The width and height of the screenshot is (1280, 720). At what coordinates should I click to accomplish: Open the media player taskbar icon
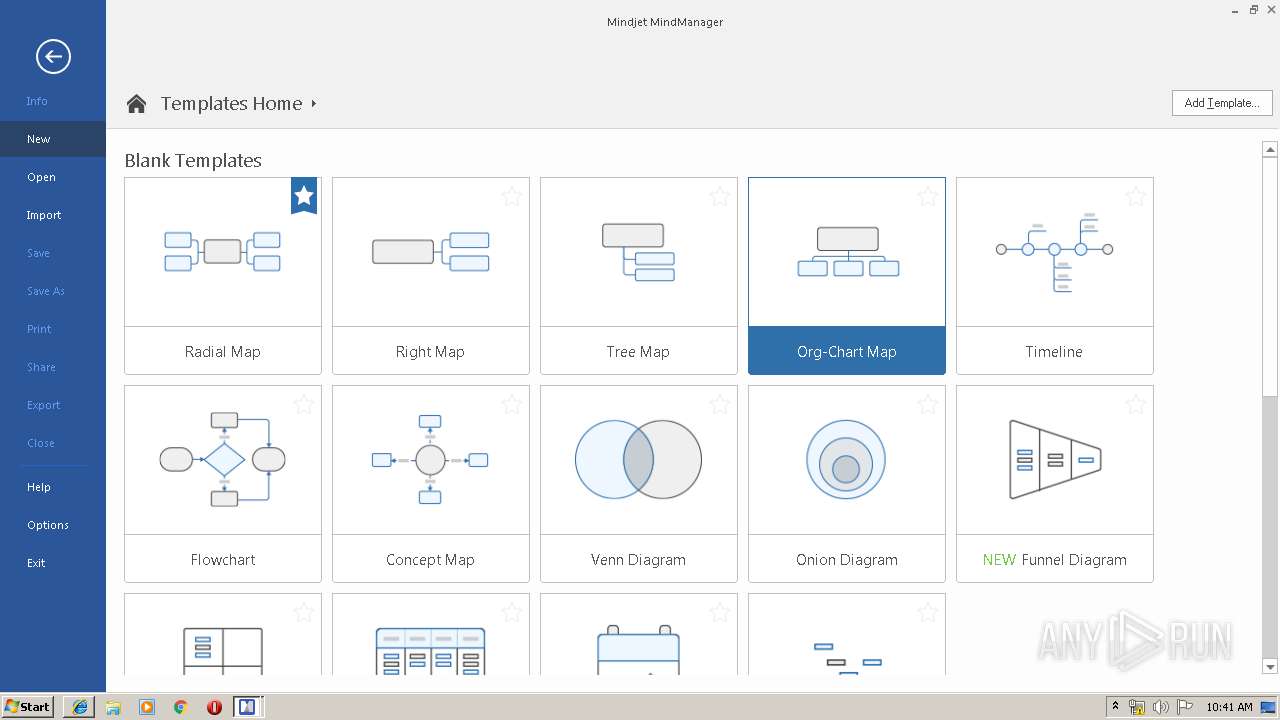(147, 707)
